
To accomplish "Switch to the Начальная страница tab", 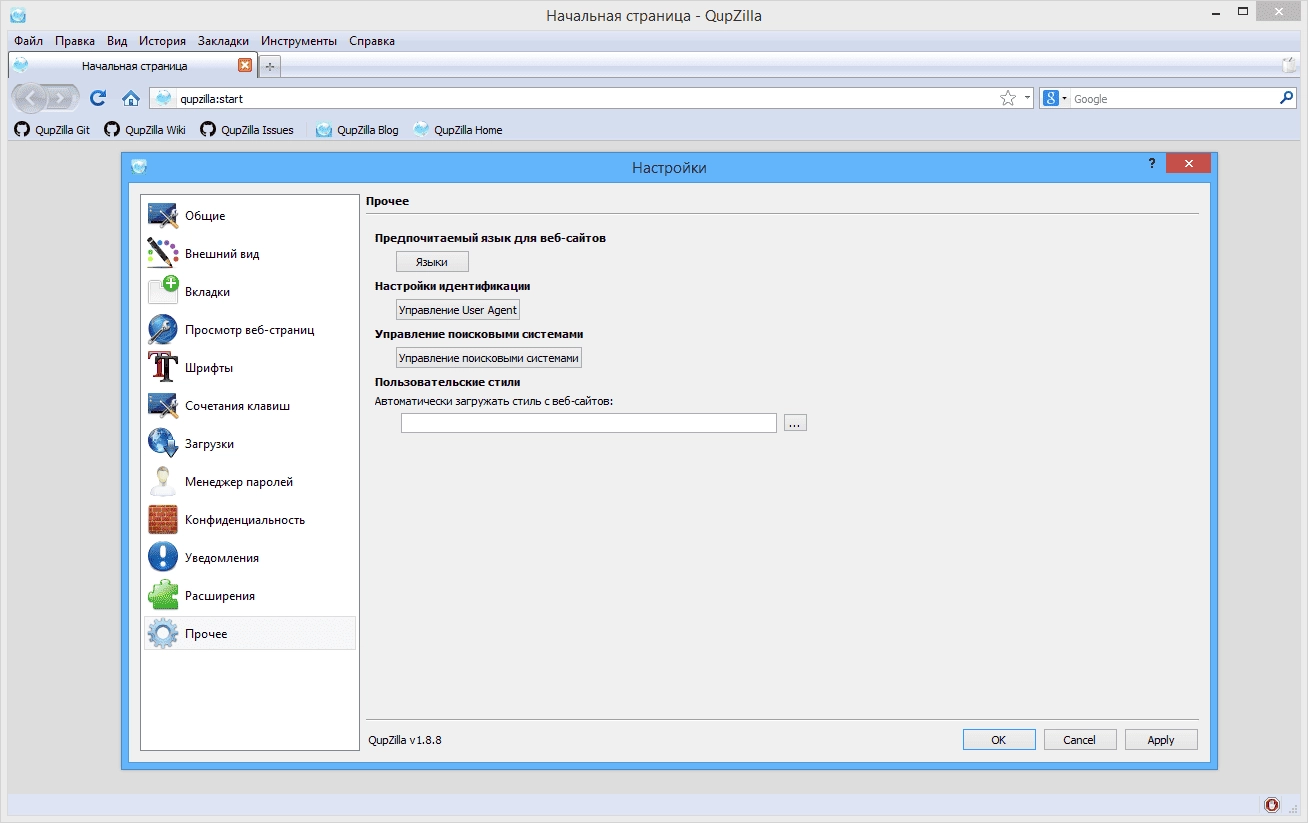I will tap(133, 66).
